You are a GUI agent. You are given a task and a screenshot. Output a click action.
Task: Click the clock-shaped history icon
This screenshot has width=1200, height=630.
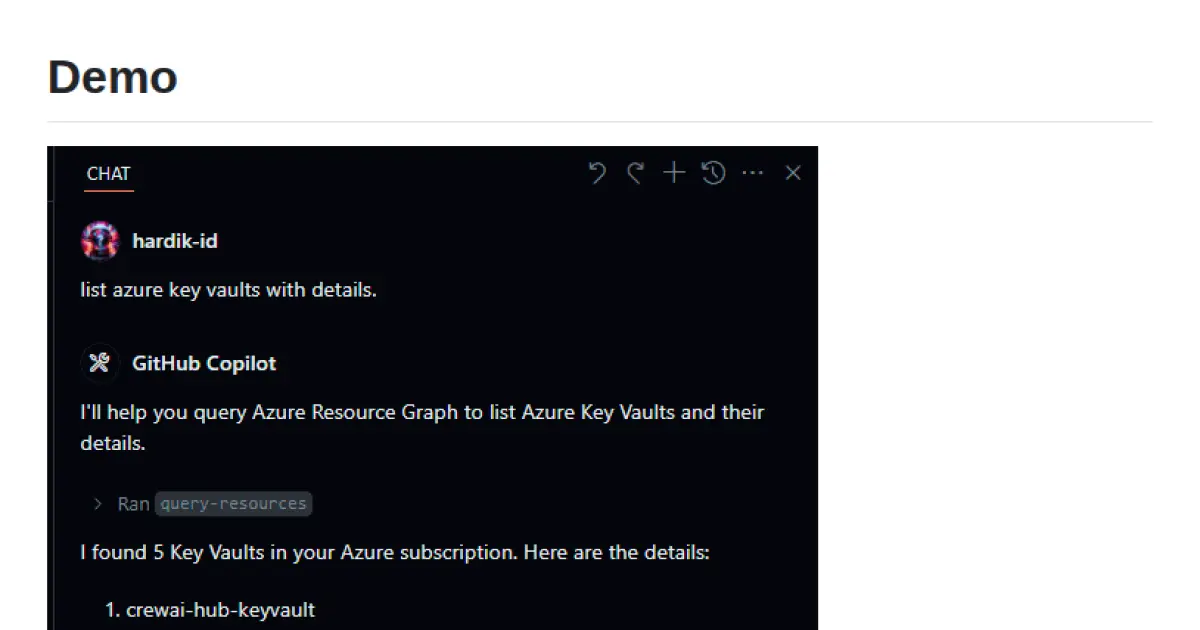coord(713,172)
